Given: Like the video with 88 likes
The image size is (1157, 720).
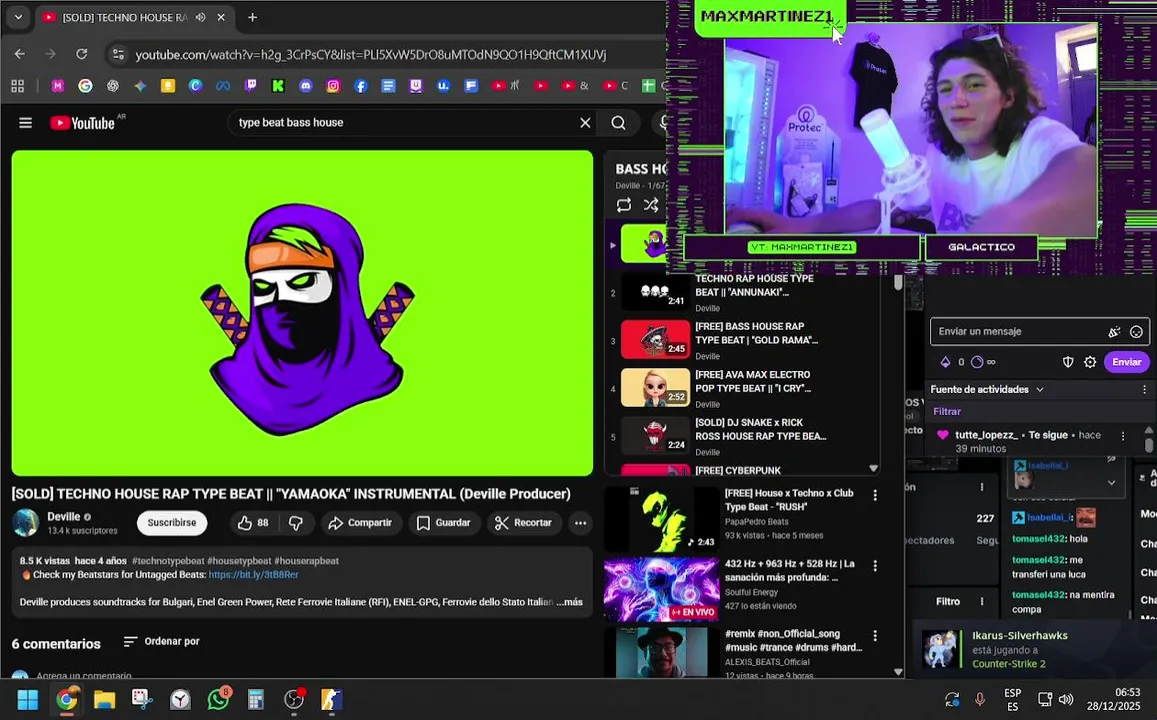Looking at the screenshot, I should coord(252,522).
